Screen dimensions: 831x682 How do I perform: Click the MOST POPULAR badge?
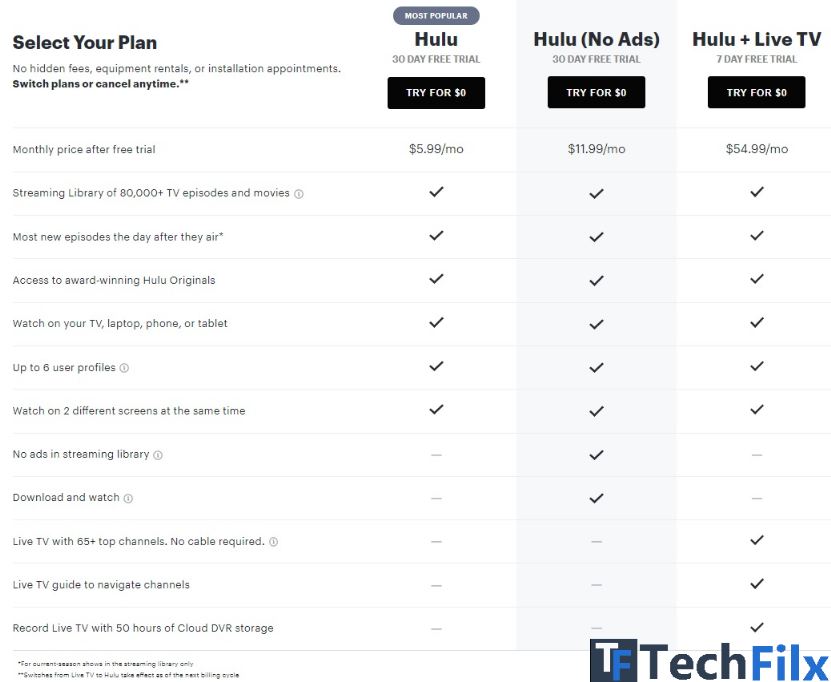[436, 16]
